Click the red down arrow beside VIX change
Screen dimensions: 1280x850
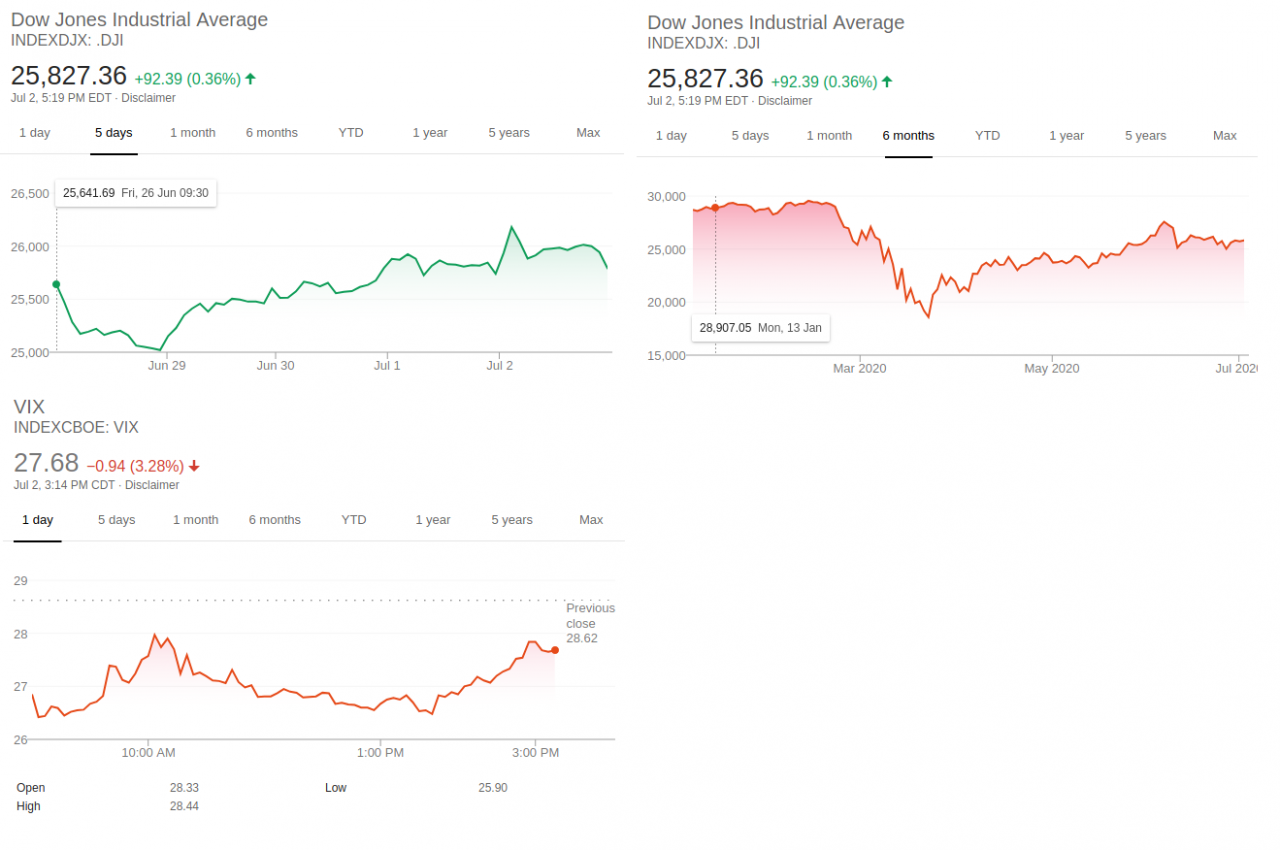(194, 465)
